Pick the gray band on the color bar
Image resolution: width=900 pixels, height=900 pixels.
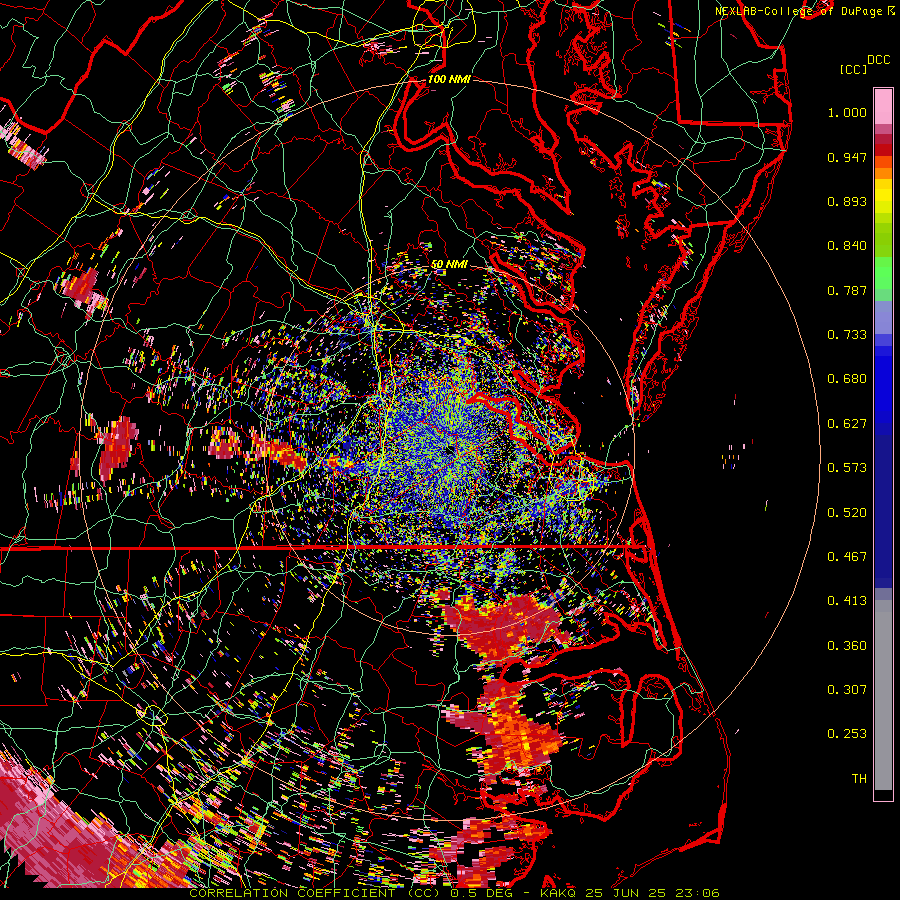tap(883, 695)
